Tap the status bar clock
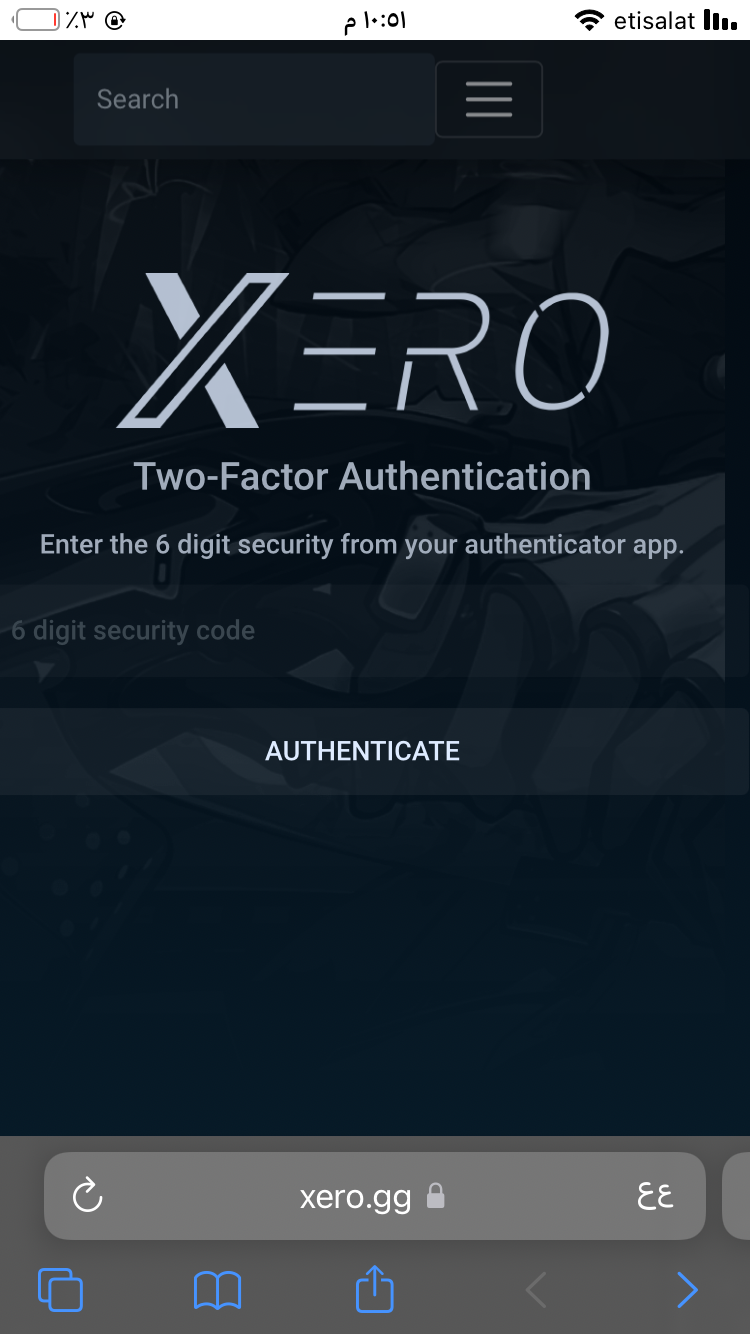 [375, 21]
